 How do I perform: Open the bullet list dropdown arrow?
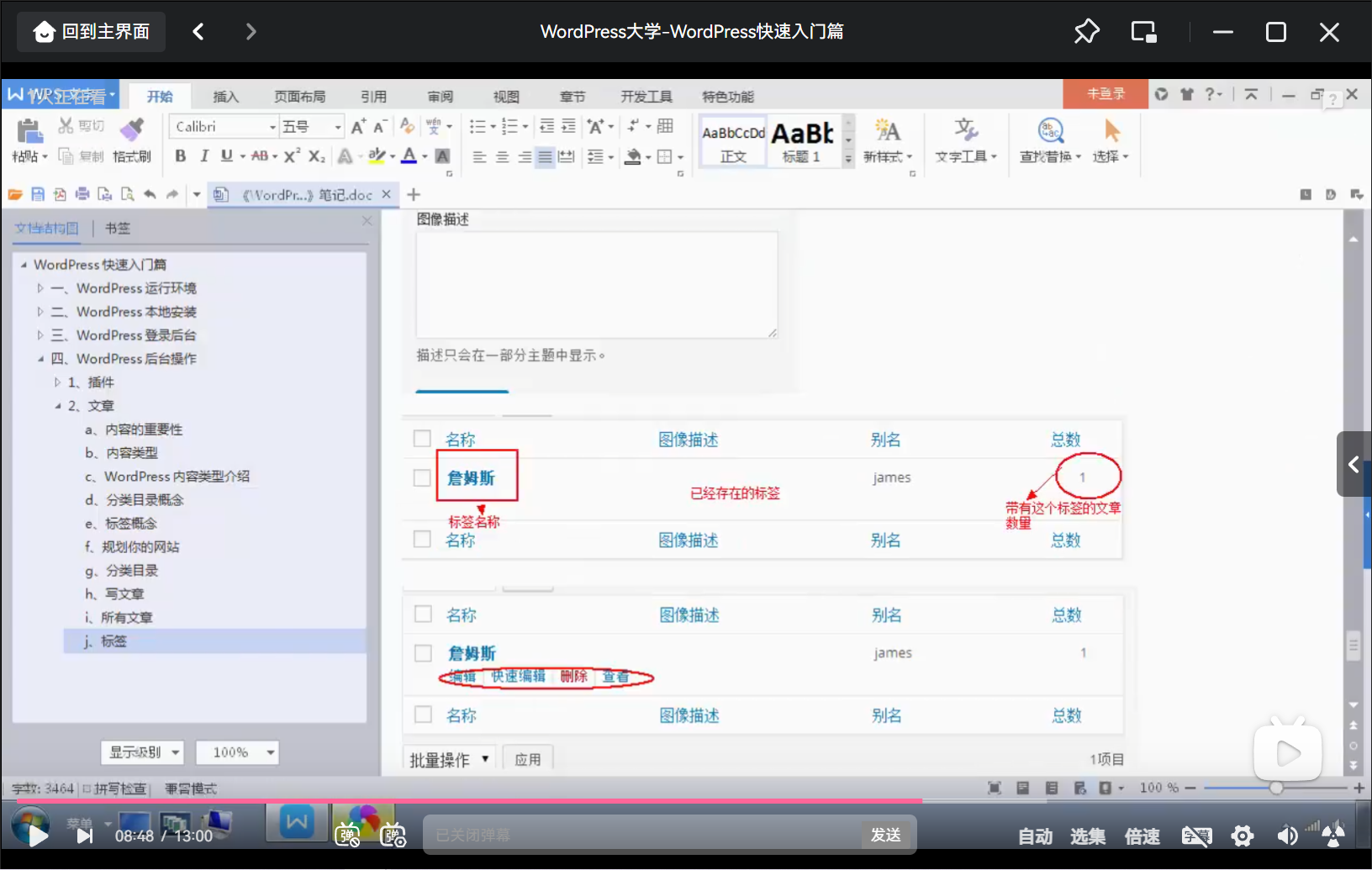492,127
